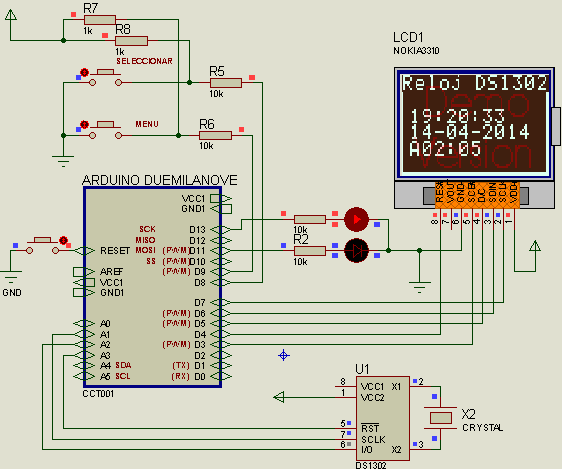
Task: Select resistor R5 10k component
Action: (x=226, y=83)
